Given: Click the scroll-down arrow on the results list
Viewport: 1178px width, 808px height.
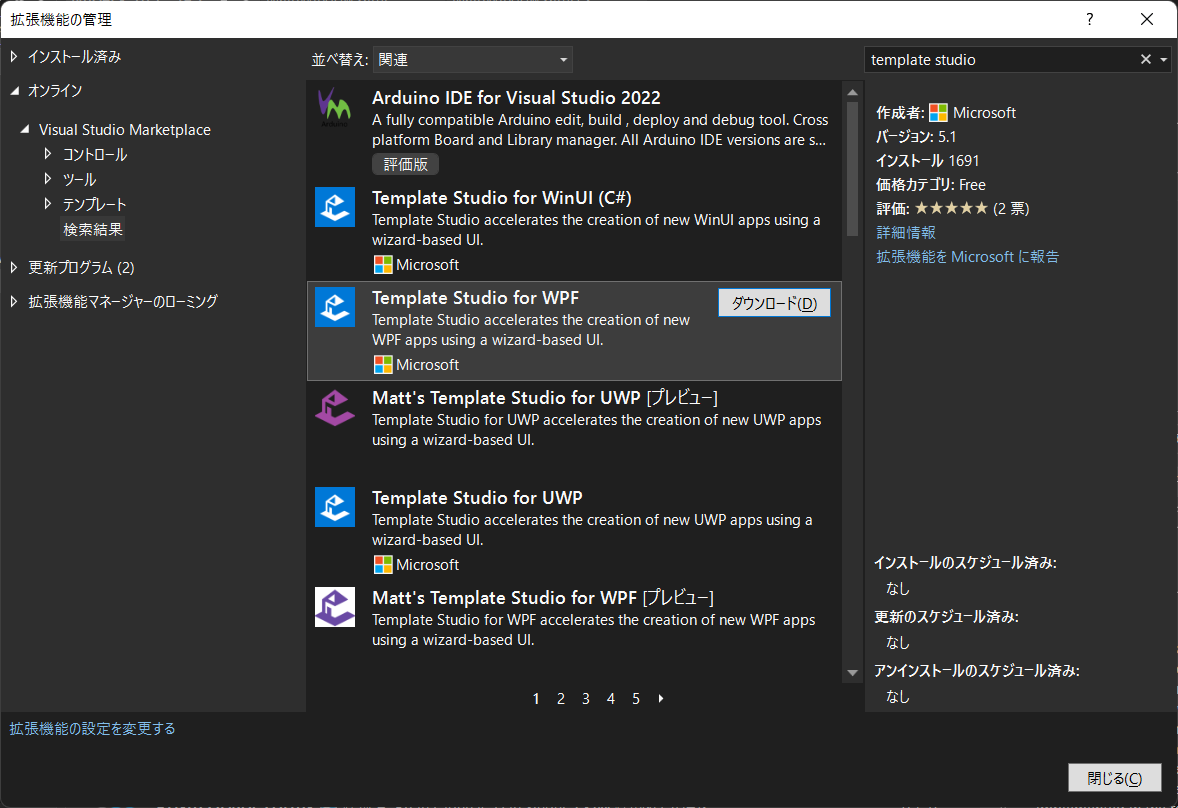Looking at the screenshot, I should [x=851, y=671].
